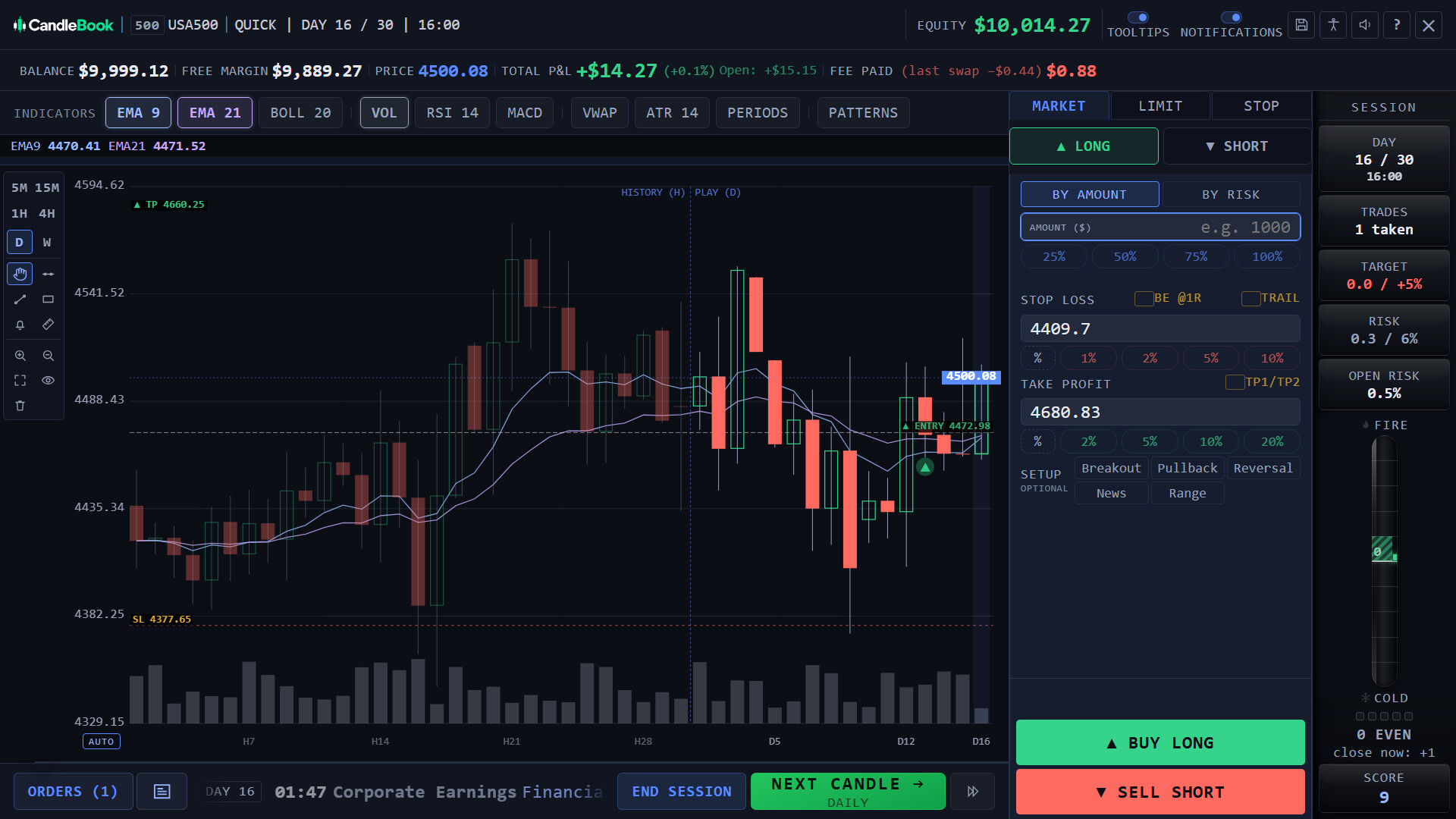The width and height of the screenshot is (1456, 819).
Task: Delete drawings with trash icon
Action: pos(20,406)
